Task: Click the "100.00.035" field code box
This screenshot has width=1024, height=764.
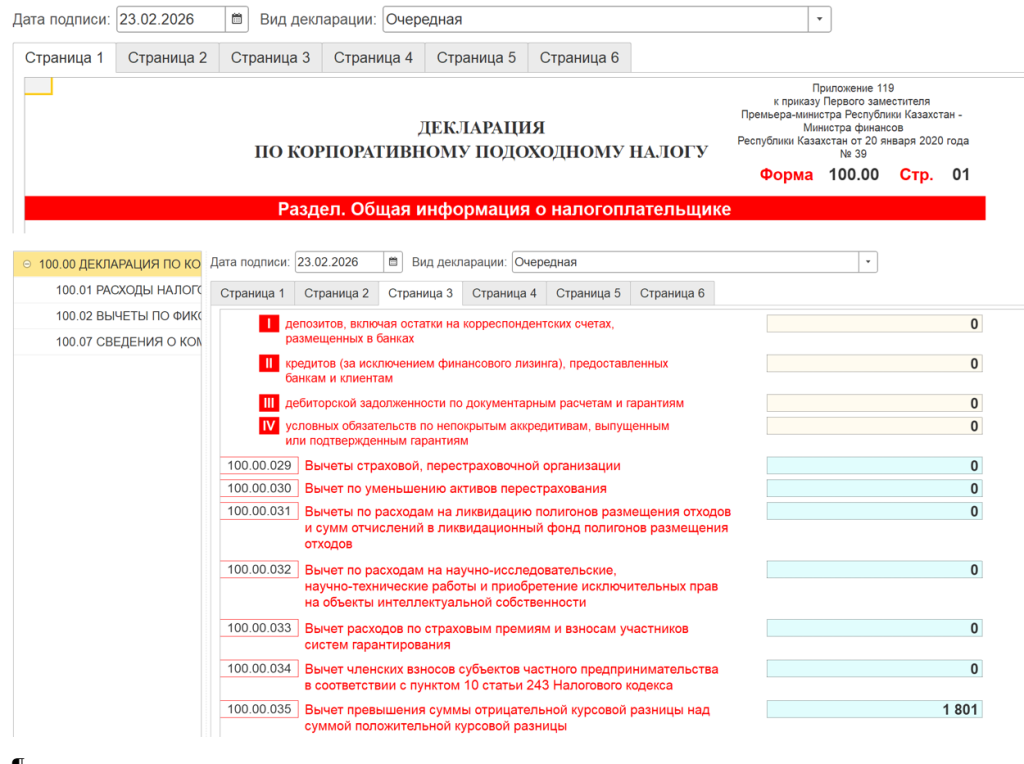Action: click(258, 709)
